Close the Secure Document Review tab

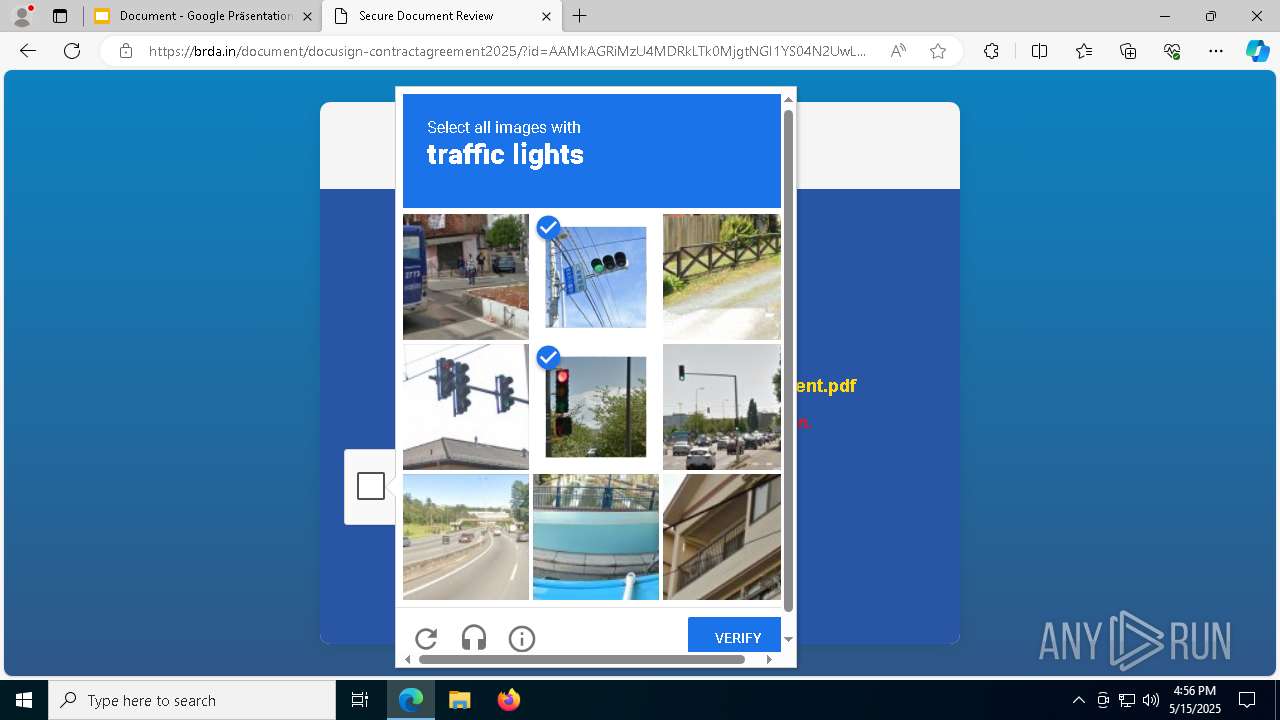(x=546, y=16)
